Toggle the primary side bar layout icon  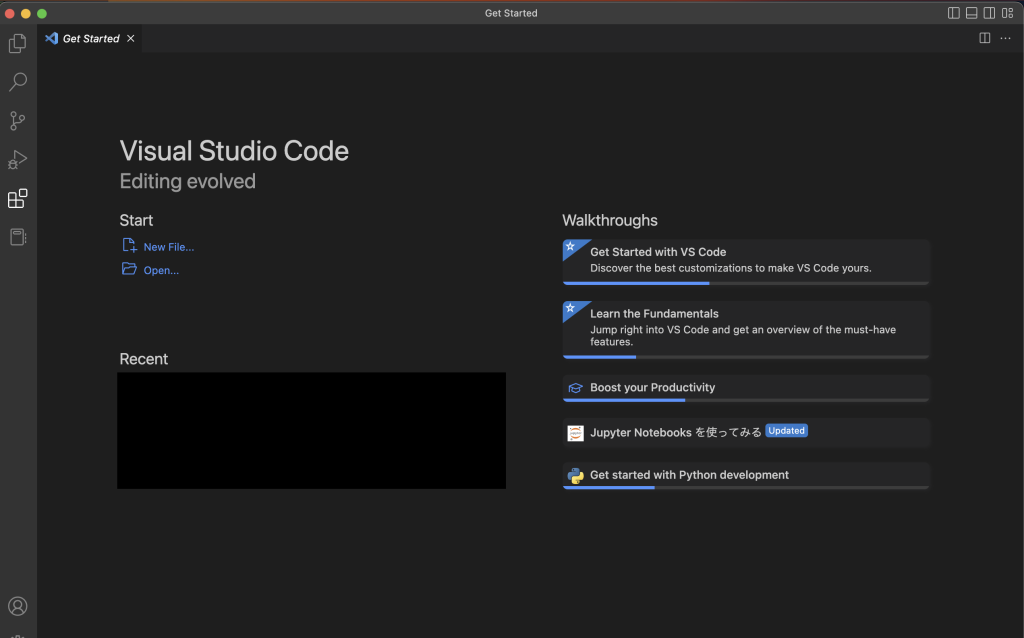click(x=953, y=13)
